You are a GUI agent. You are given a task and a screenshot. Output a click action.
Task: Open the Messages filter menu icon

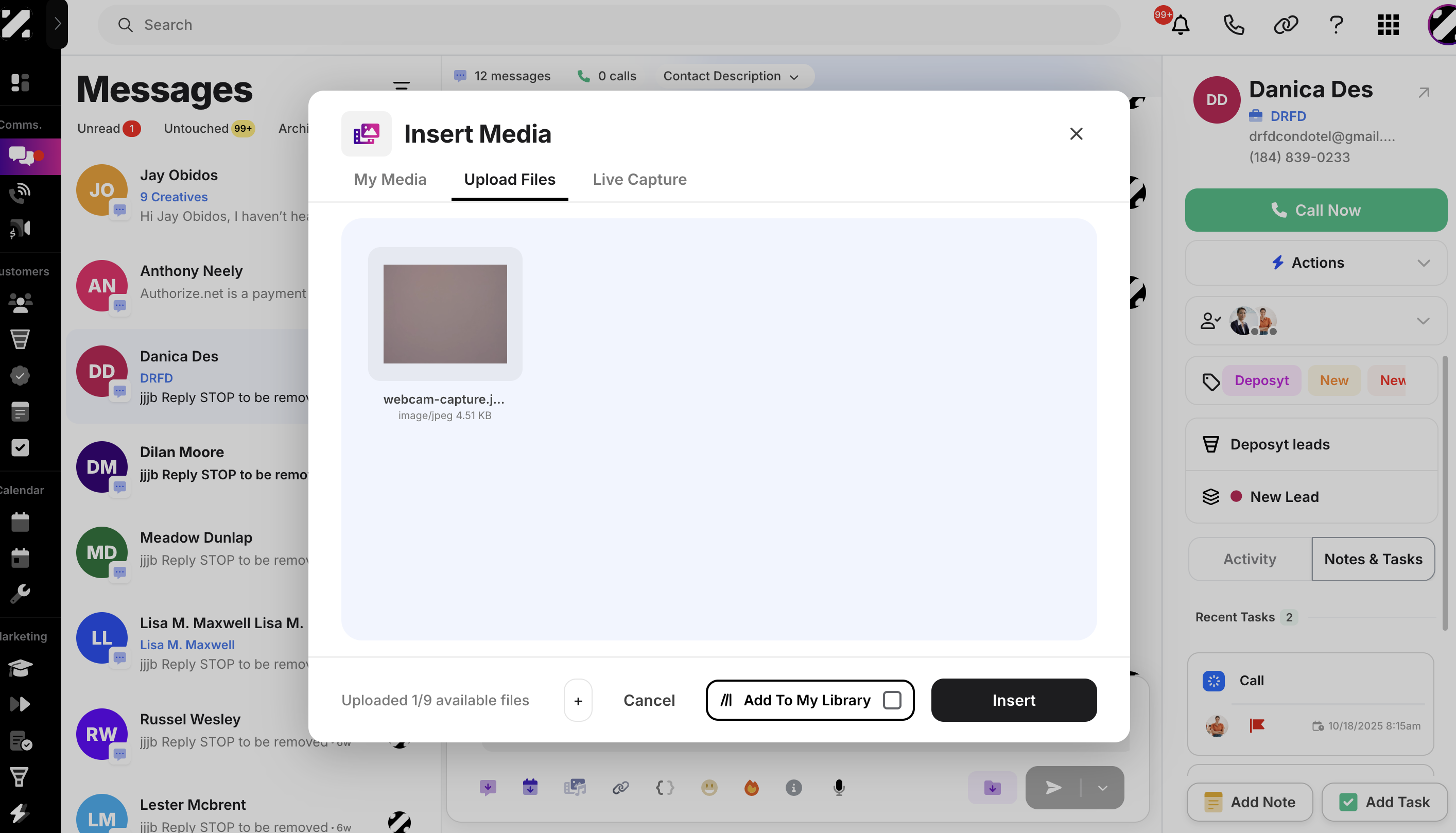(402, 86)
